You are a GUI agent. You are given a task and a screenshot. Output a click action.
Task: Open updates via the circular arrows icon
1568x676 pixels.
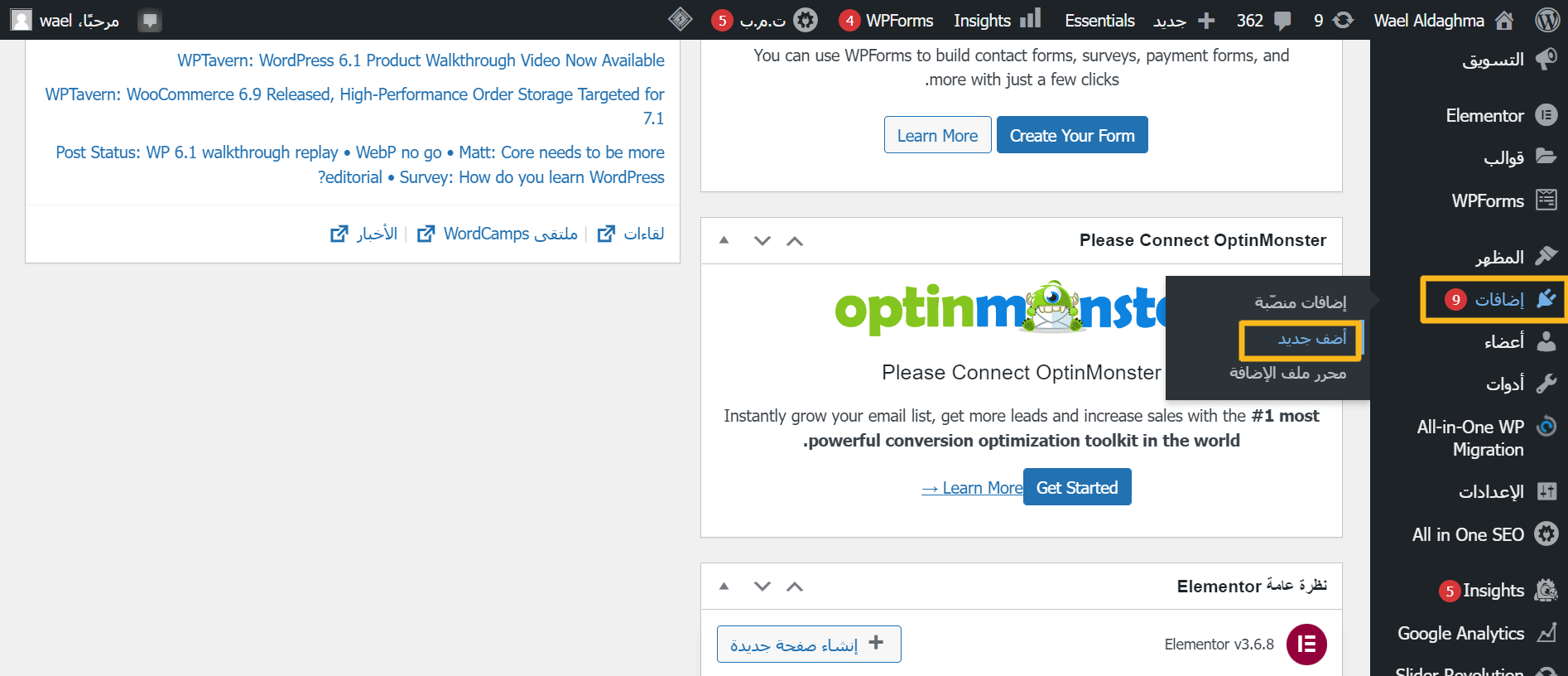(x=1344, y=21)
